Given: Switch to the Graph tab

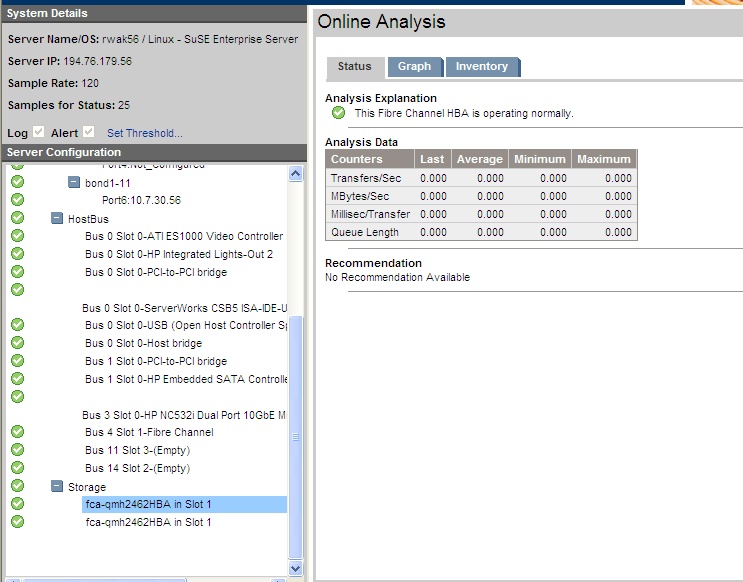Looking at the screenshot, I should 414,67.
